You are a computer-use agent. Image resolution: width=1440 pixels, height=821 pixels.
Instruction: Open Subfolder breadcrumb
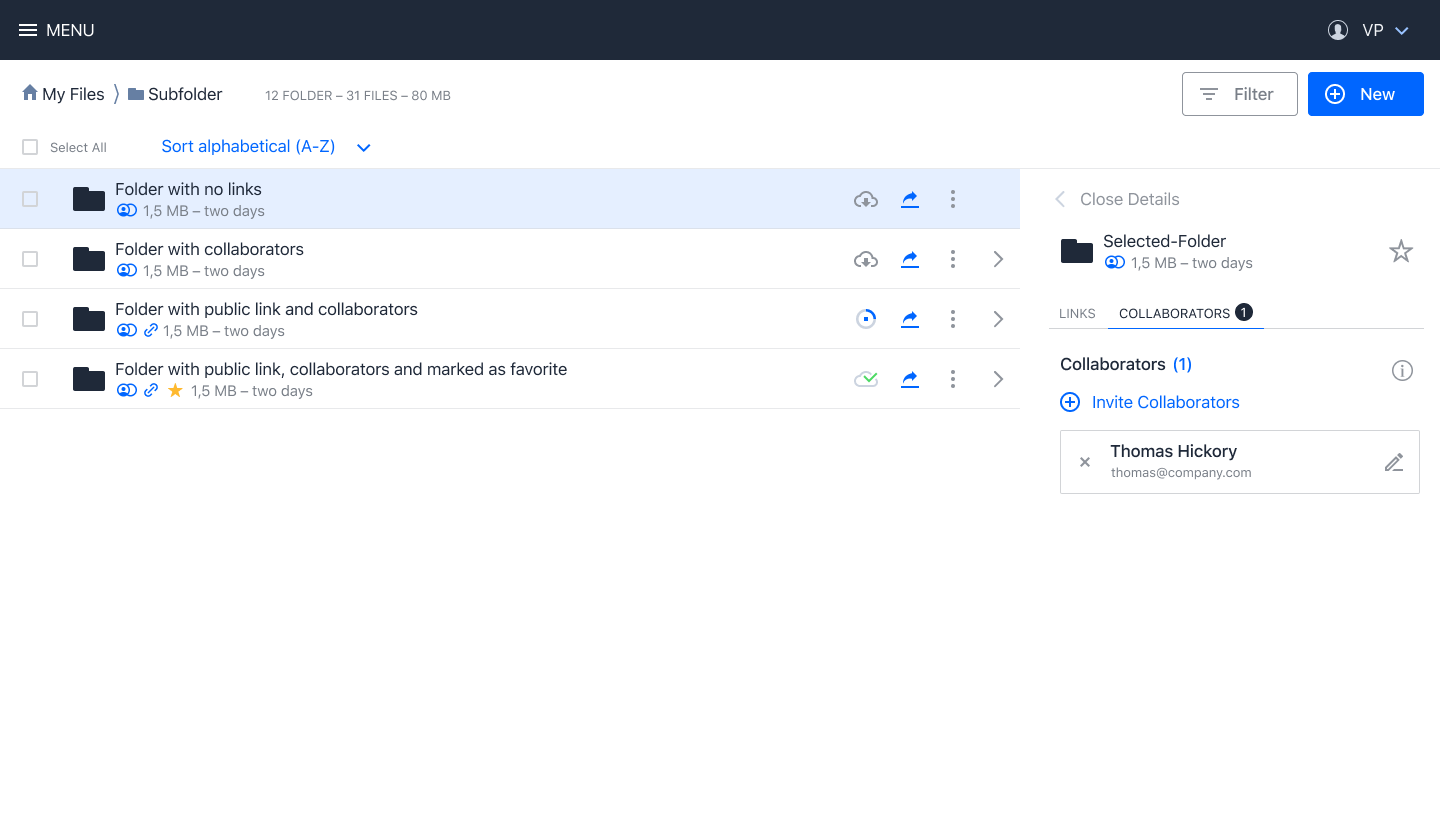(x=175, y=94)
